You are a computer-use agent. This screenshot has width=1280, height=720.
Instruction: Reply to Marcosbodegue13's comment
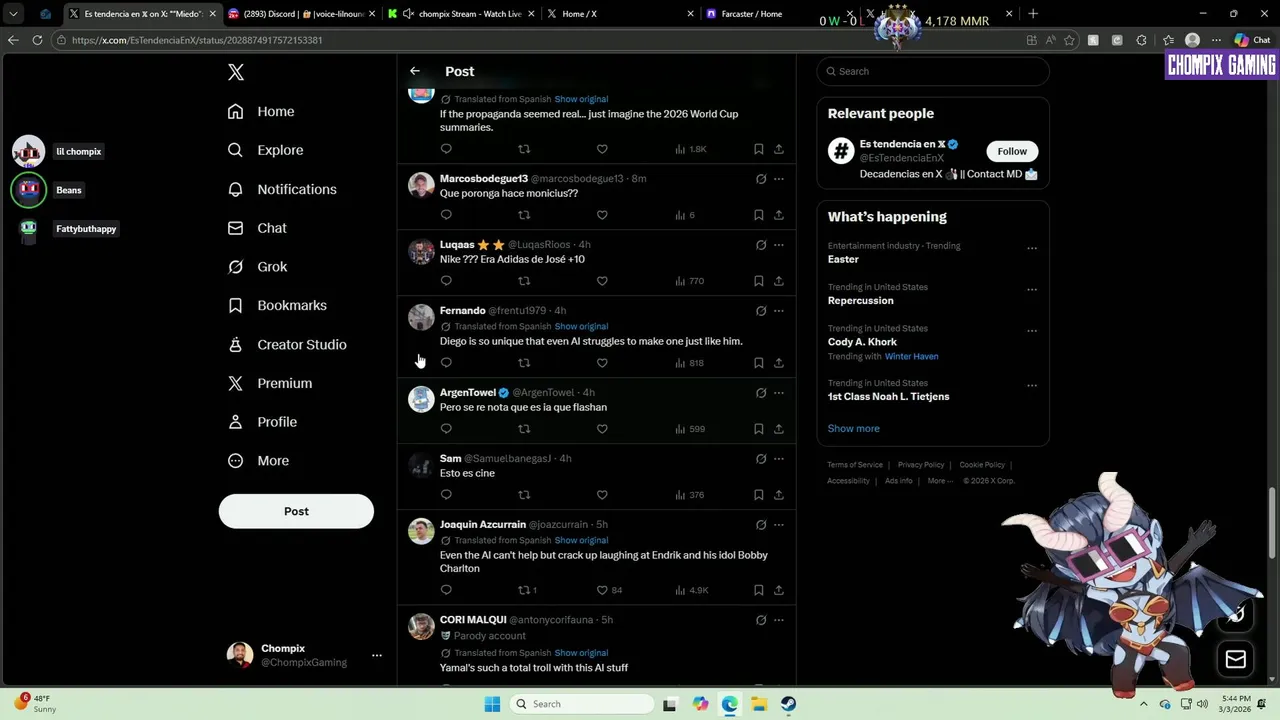point(446,215)
